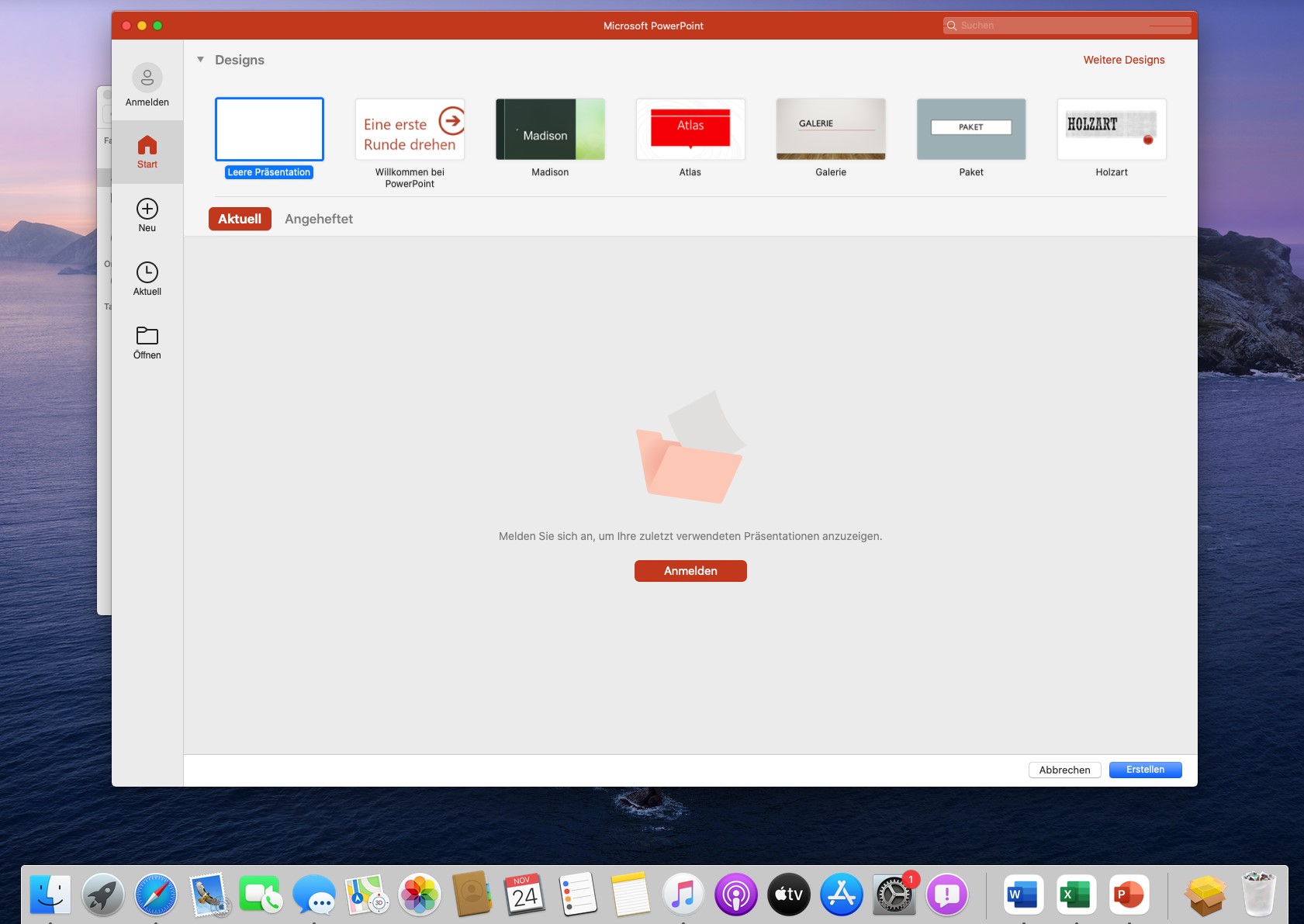The height and width of the screenshot is (924, 1304).
Task: Click the Erstellen button
Action: (x=1145, y=770)
